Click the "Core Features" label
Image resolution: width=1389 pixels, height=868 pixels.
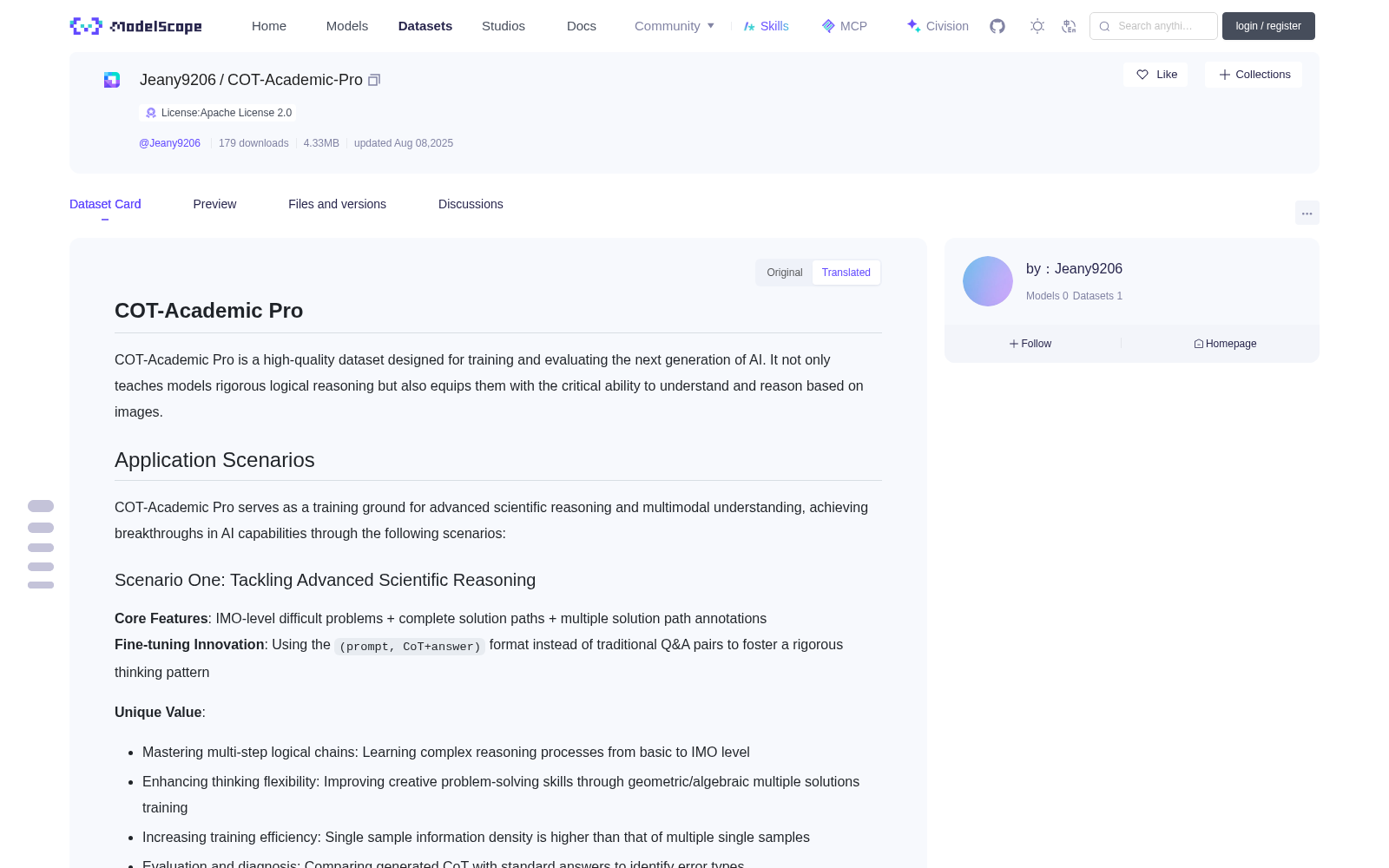click(161, 618)
